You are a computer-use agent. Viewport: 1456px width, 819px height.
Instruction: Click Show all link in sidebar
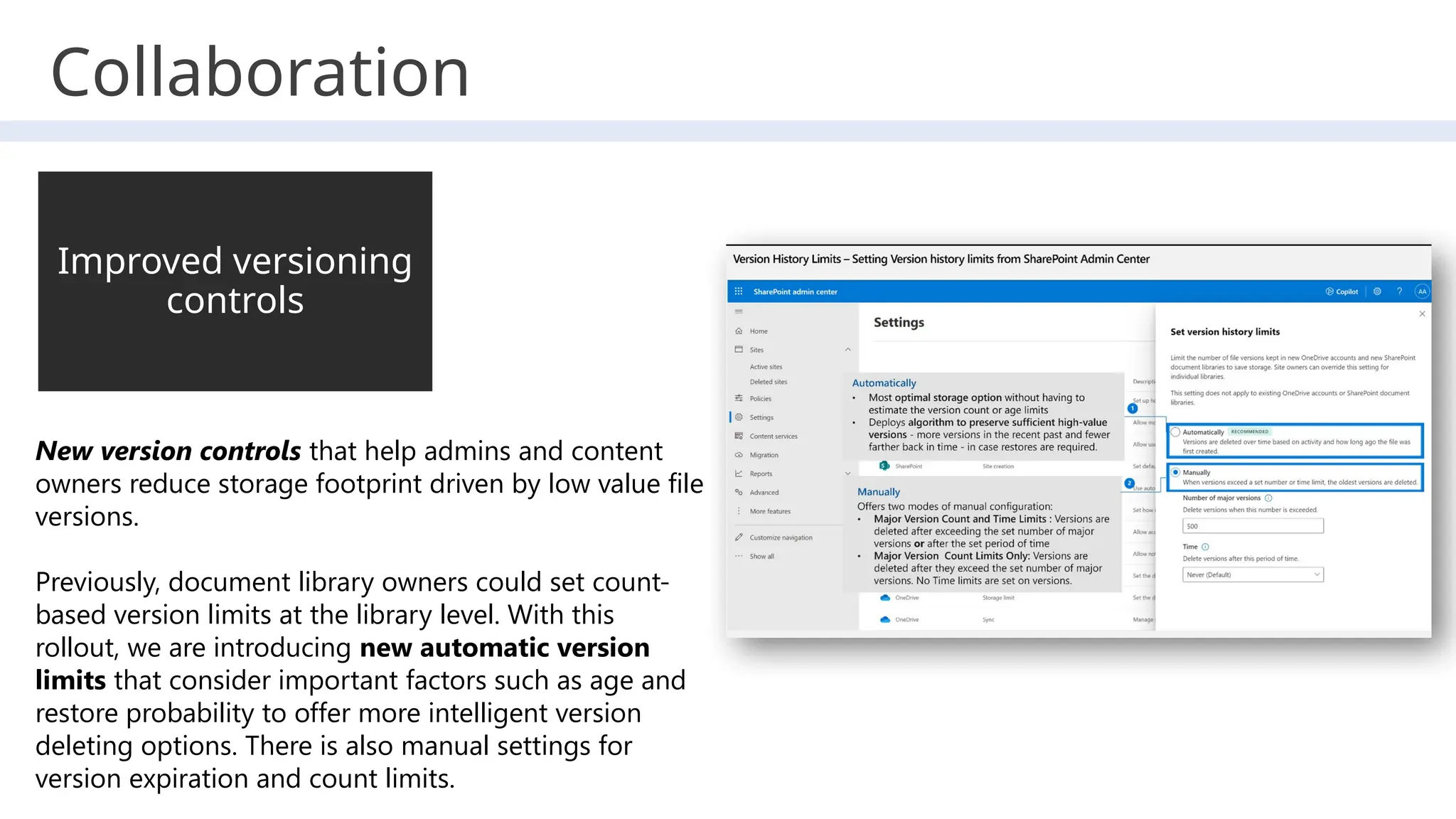tap(761, 556)
